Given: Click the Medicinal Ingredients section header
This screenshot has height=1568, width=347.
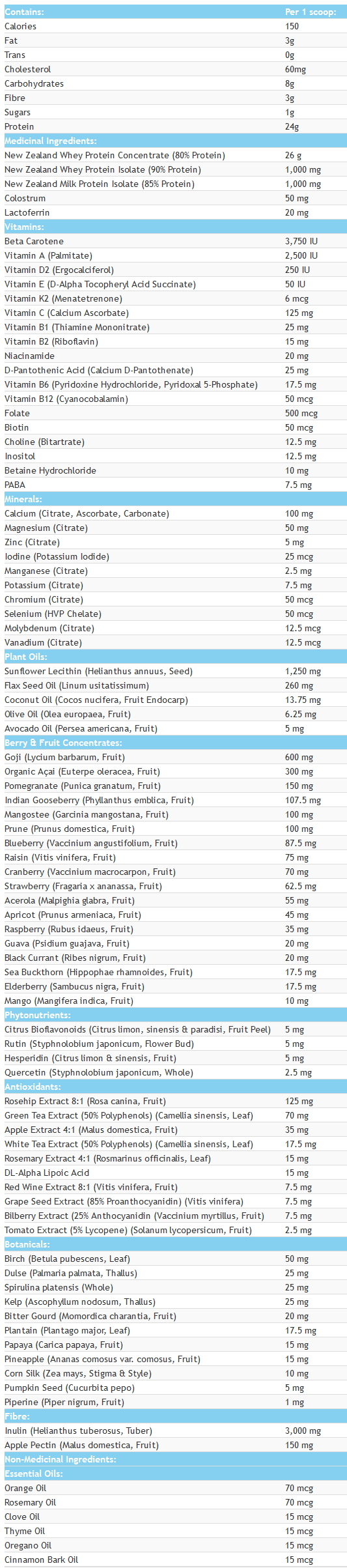Looking at the screenshot, I should (x=173, y=141).
